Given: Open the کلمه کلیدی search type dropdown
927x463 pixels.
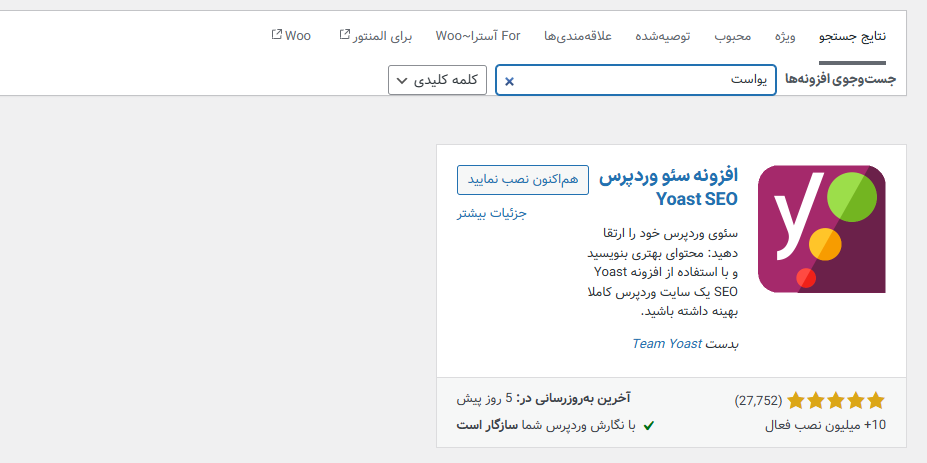Looking at the screenshot, I should [x=437, y=80].
